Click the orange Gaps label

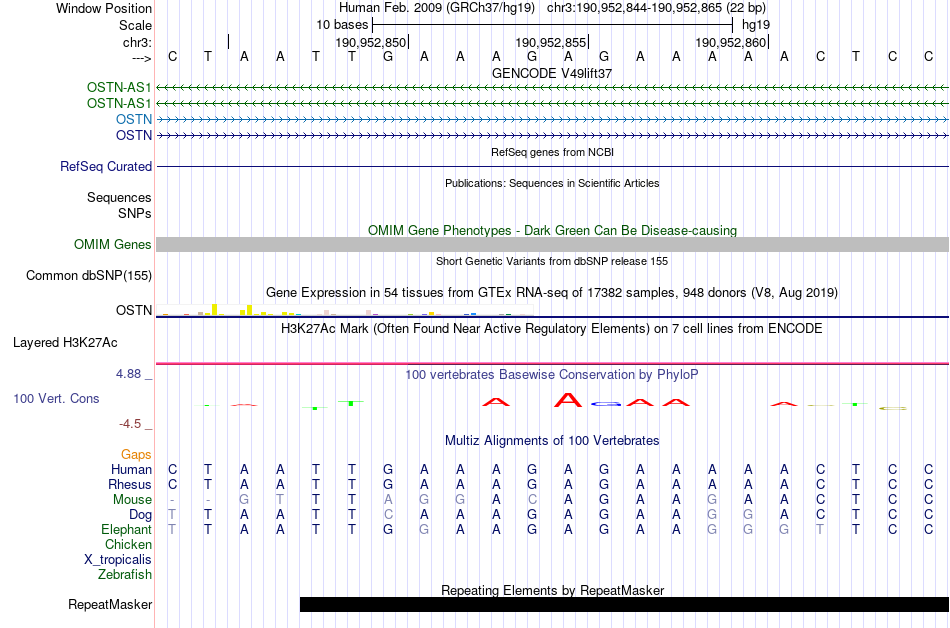tap(136, 455)
